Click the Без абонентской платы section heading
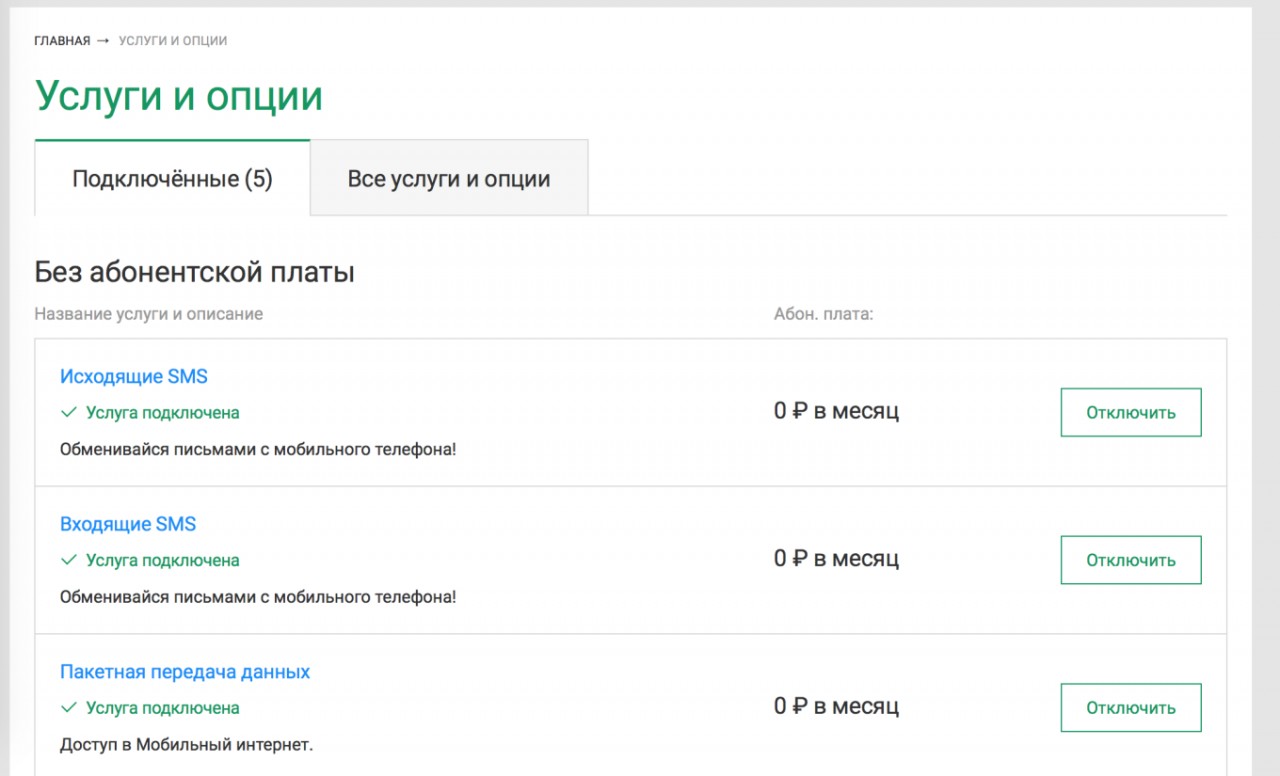Image resolution: width=1280 pixels, height=776 pixels. click(195, 272)
